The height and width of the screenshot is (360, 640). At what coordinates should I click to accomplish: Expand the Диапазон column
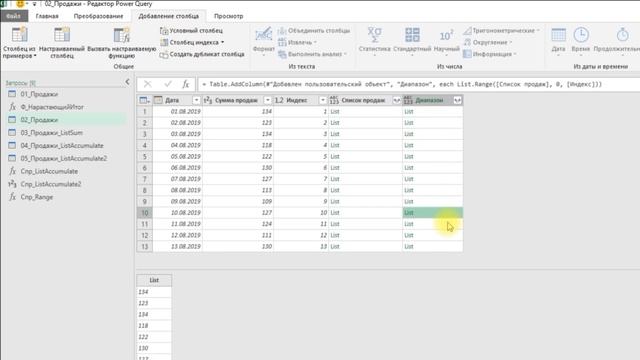pyautogui.click(x=457, y=100)
